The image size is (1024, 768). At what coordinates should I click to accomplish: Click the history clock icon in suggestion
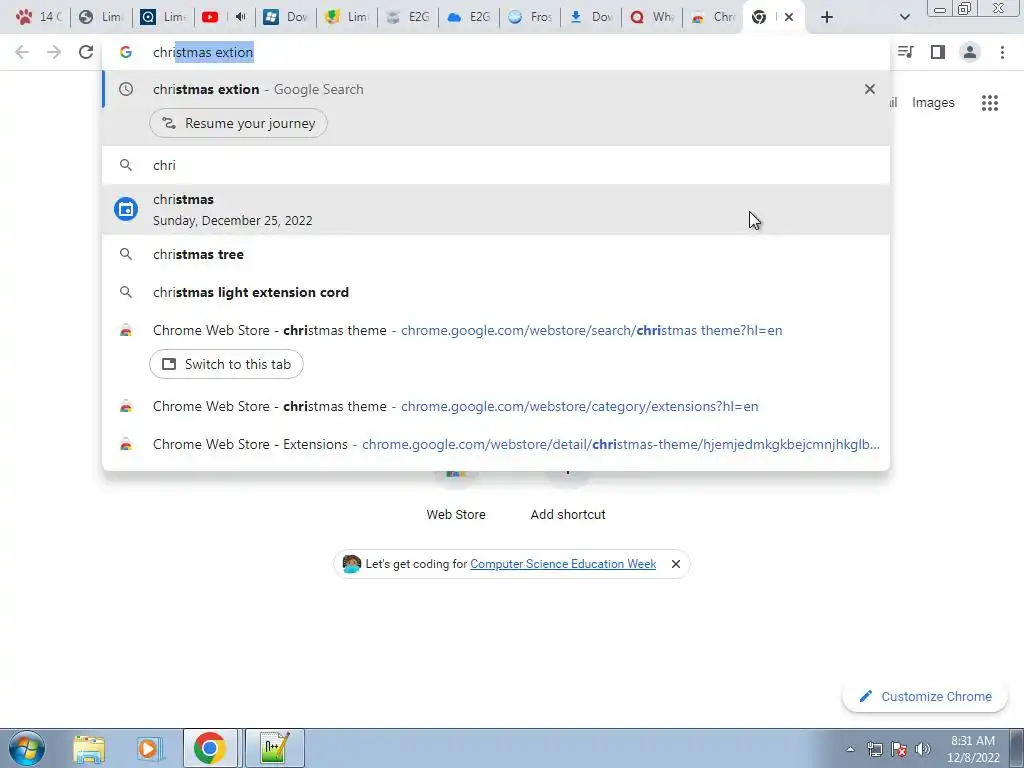click(x=126, y=89)
